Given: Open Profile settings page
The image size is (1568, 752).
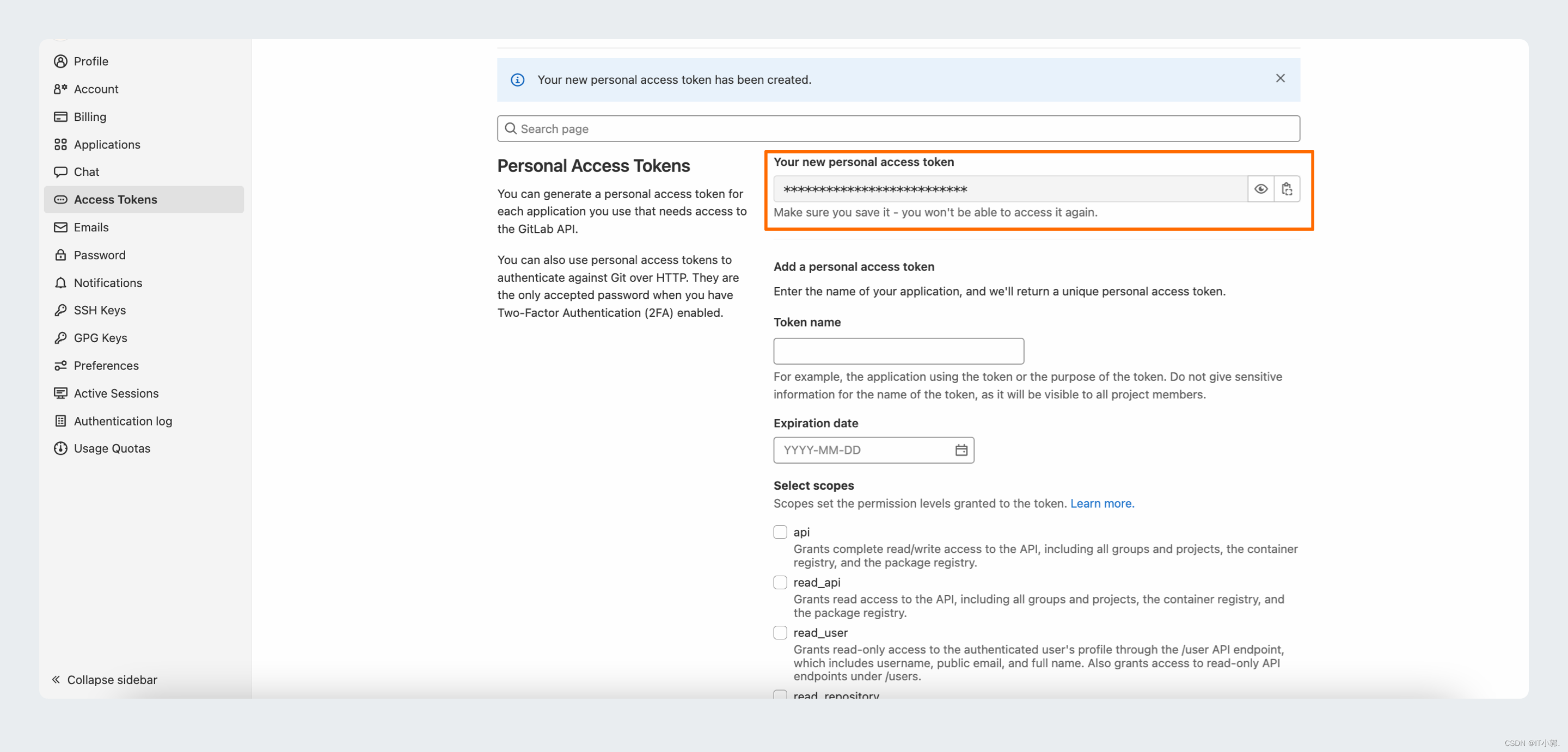Looking at the screenshot, I should [91, 60].
